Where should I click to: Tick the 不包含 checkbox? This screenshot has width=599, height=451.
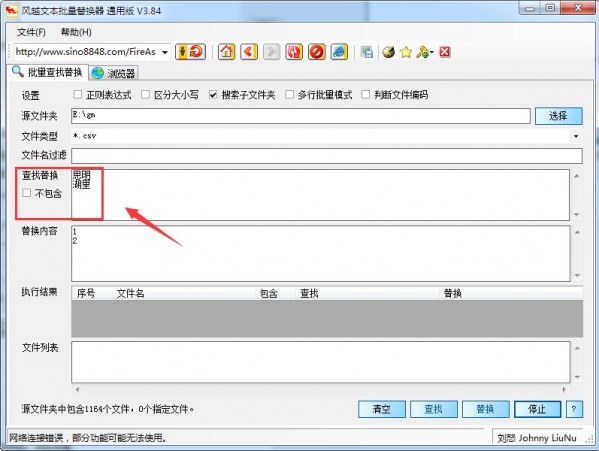click(x=26, y=193)
